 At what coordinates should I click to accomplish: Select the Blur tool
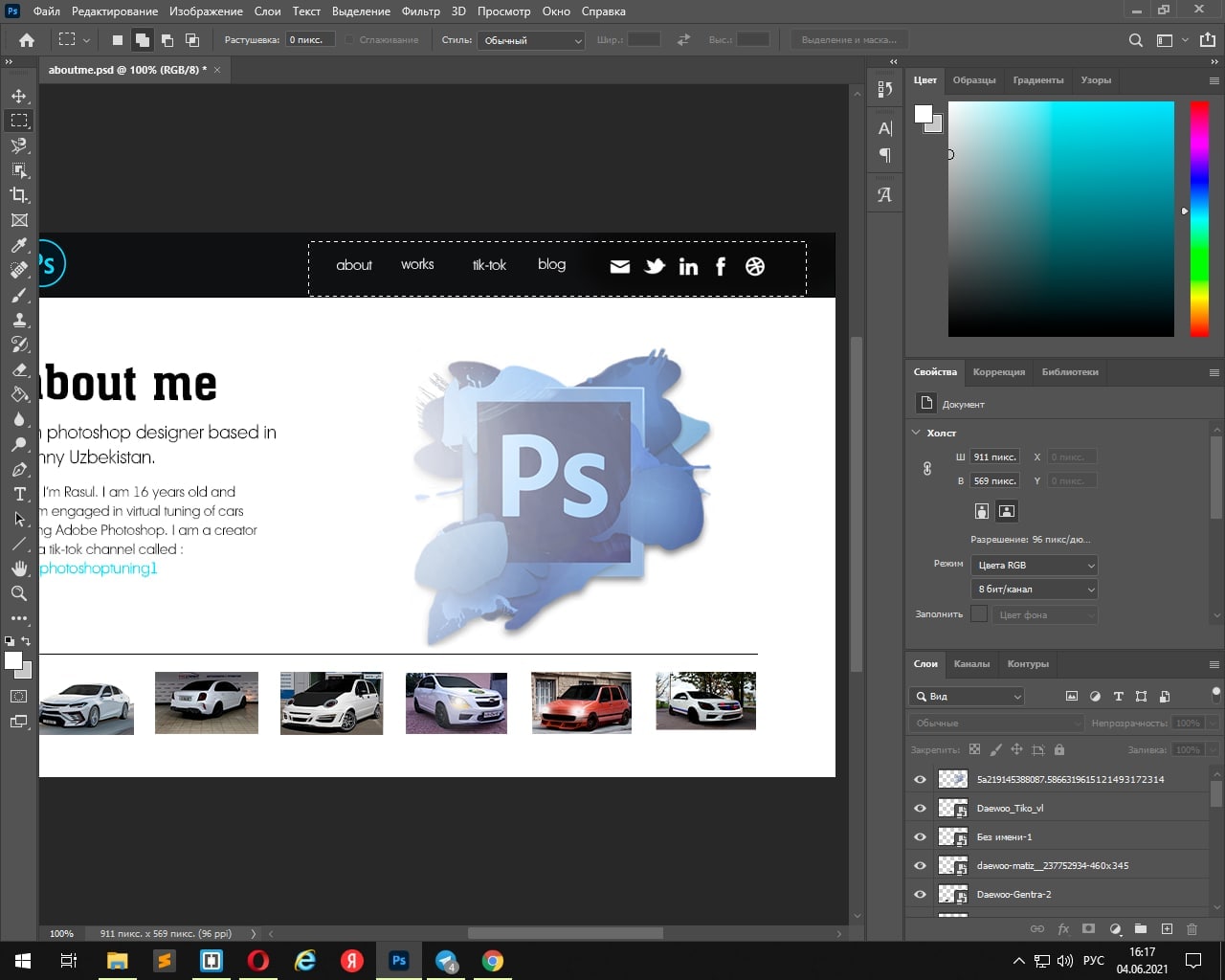(19, 419)
